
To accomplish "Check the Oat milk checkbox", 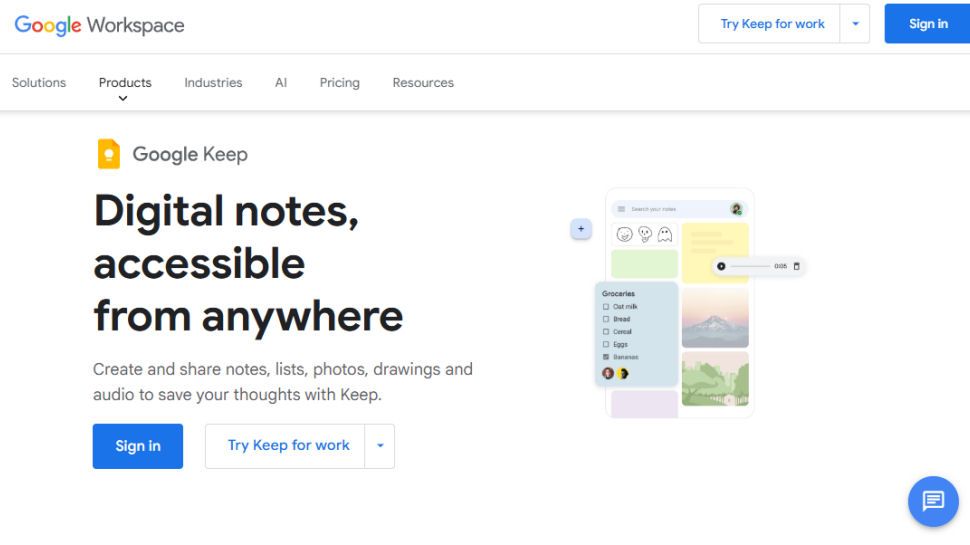I will click(x=606, y=306).
